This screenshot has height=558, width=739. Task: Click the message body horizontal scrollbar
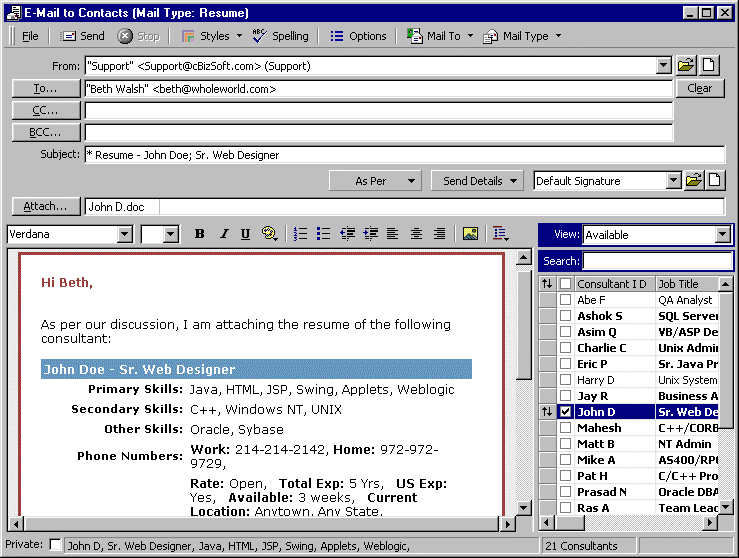point(262,524)
